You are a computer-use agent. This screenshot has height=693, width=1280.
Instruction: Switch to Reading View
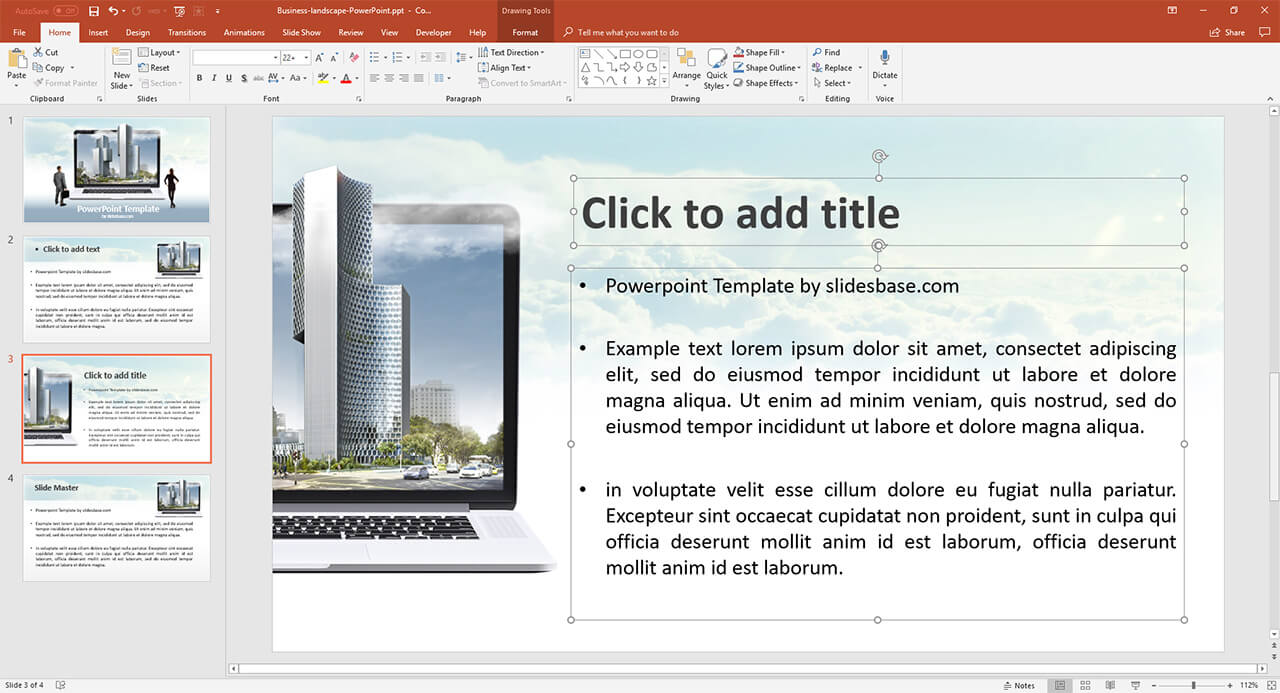coord(1110,685)
